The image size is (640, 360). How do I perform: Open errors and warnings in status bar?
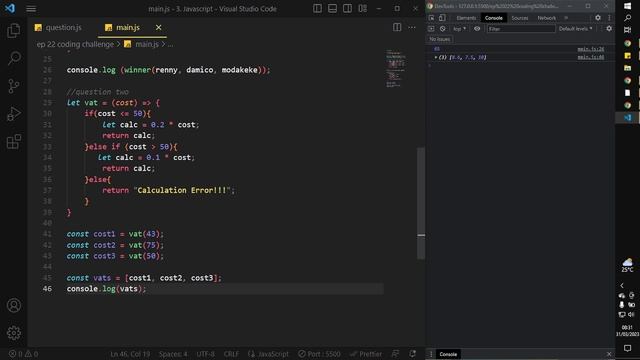coord(23,354)
